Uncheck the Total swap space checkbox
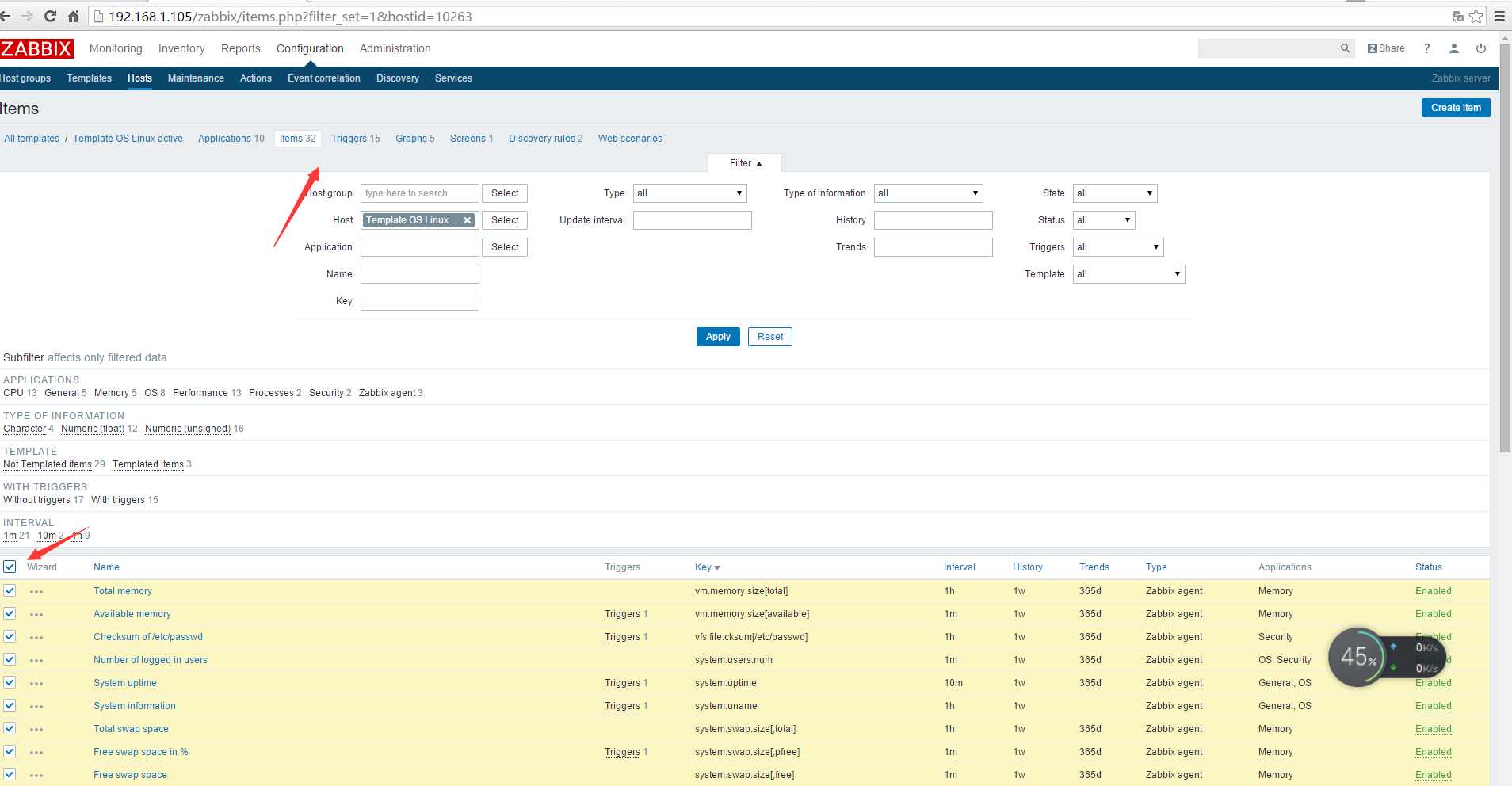The image size is (1512, 786). click(10, 728)
